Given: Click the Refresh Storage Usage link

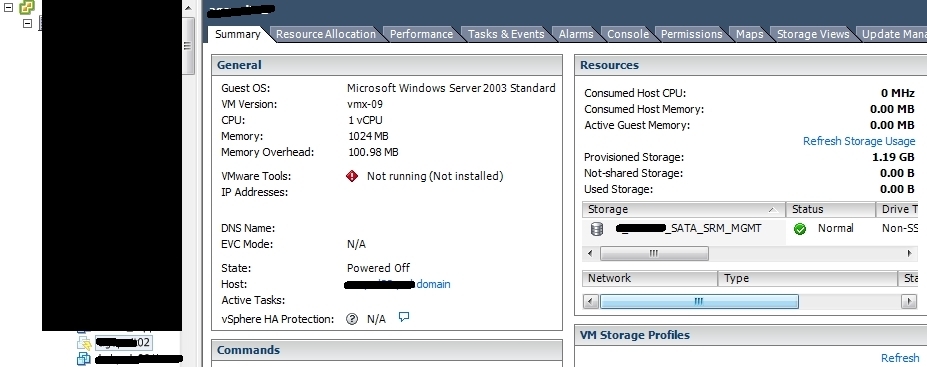Looking at the screenshot, I should click(859, 141).
